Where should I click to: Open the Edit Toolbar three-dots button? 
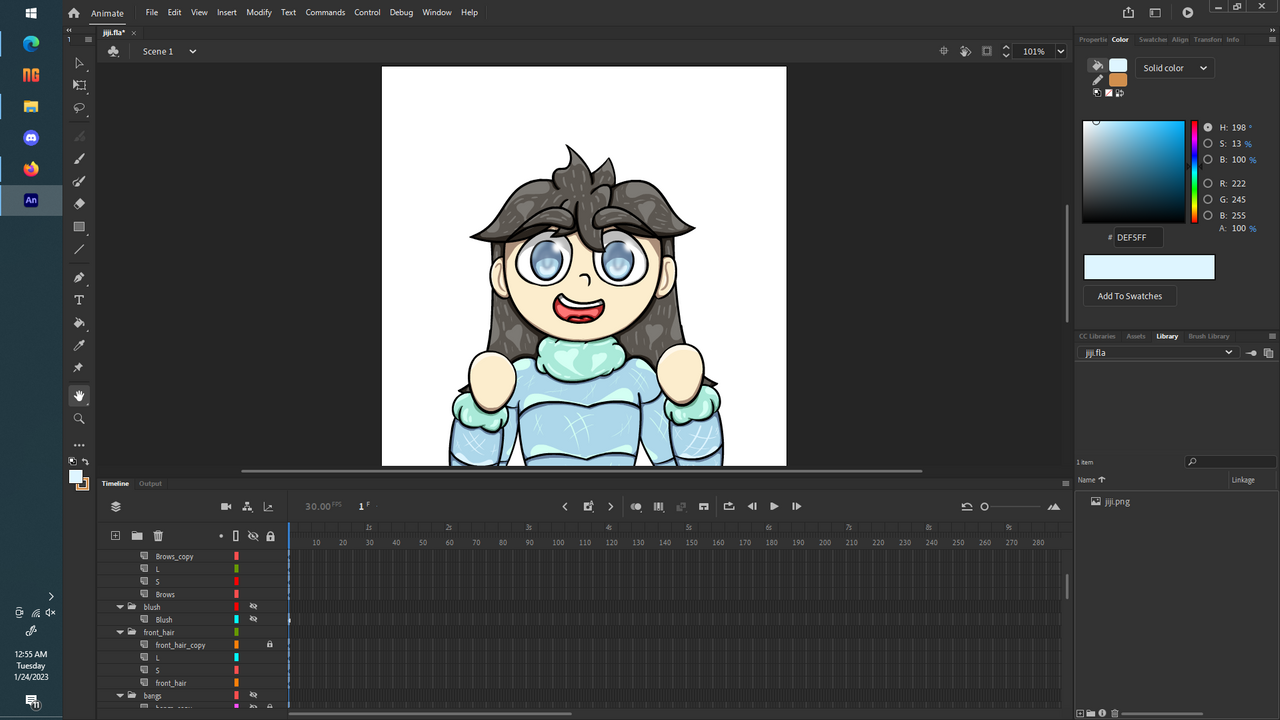point(79,445)
